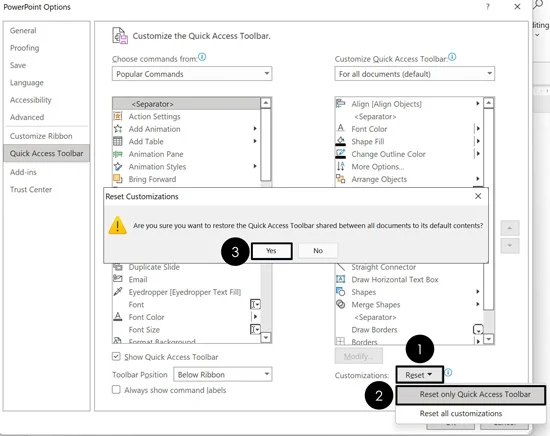Click the Font Color icon in left list
The height and width of the screenshot is (436, 550).
pos(118,317)
